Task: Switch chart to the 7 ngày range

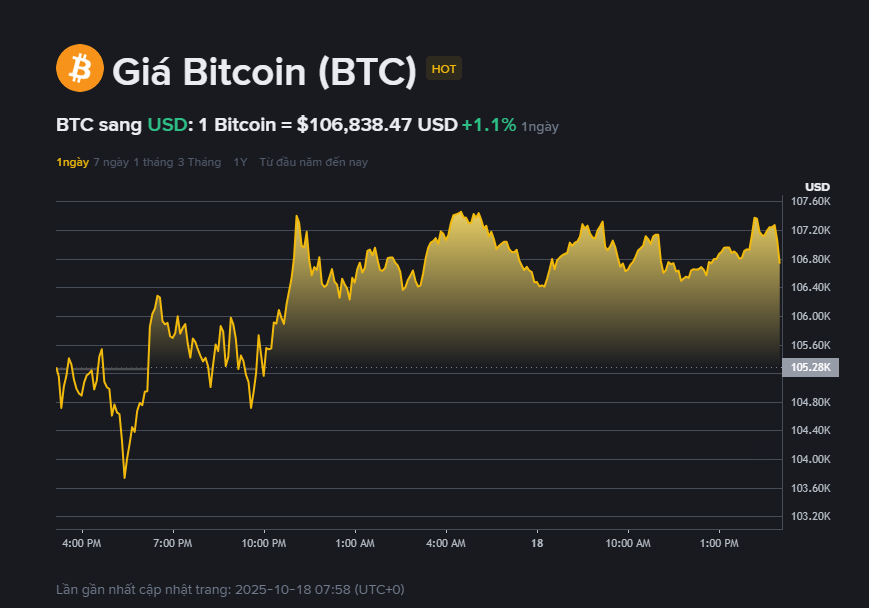Action: pos(111,162)
